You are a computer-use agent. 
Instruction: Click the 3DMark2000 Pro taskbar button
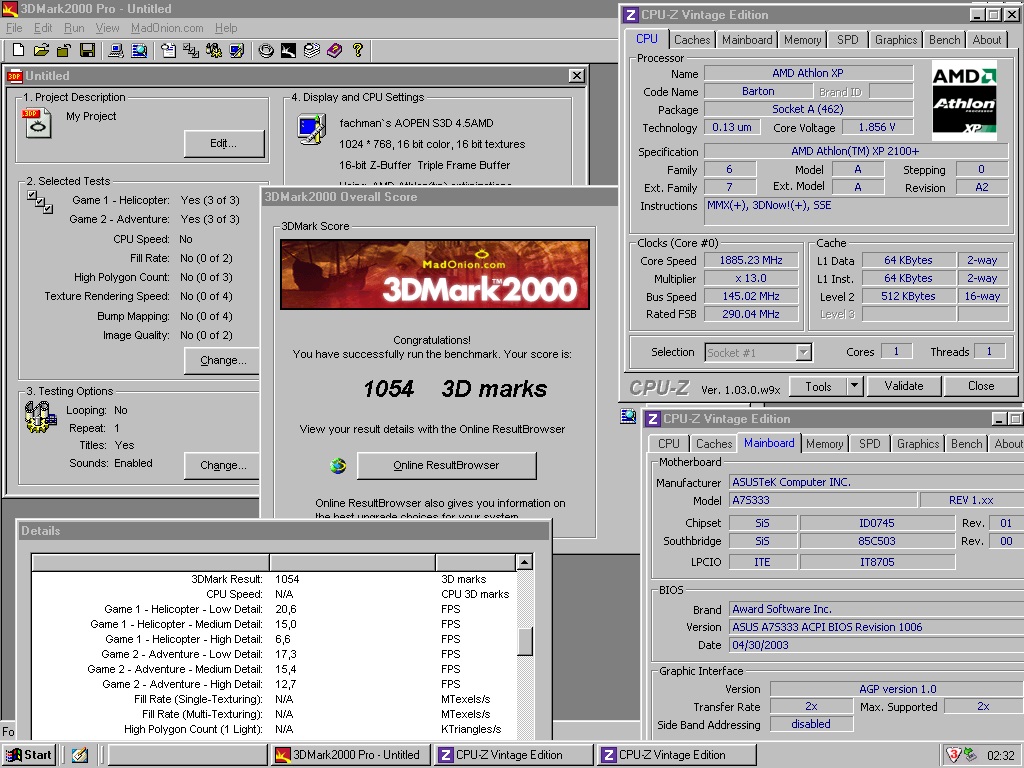coord(349,755)
